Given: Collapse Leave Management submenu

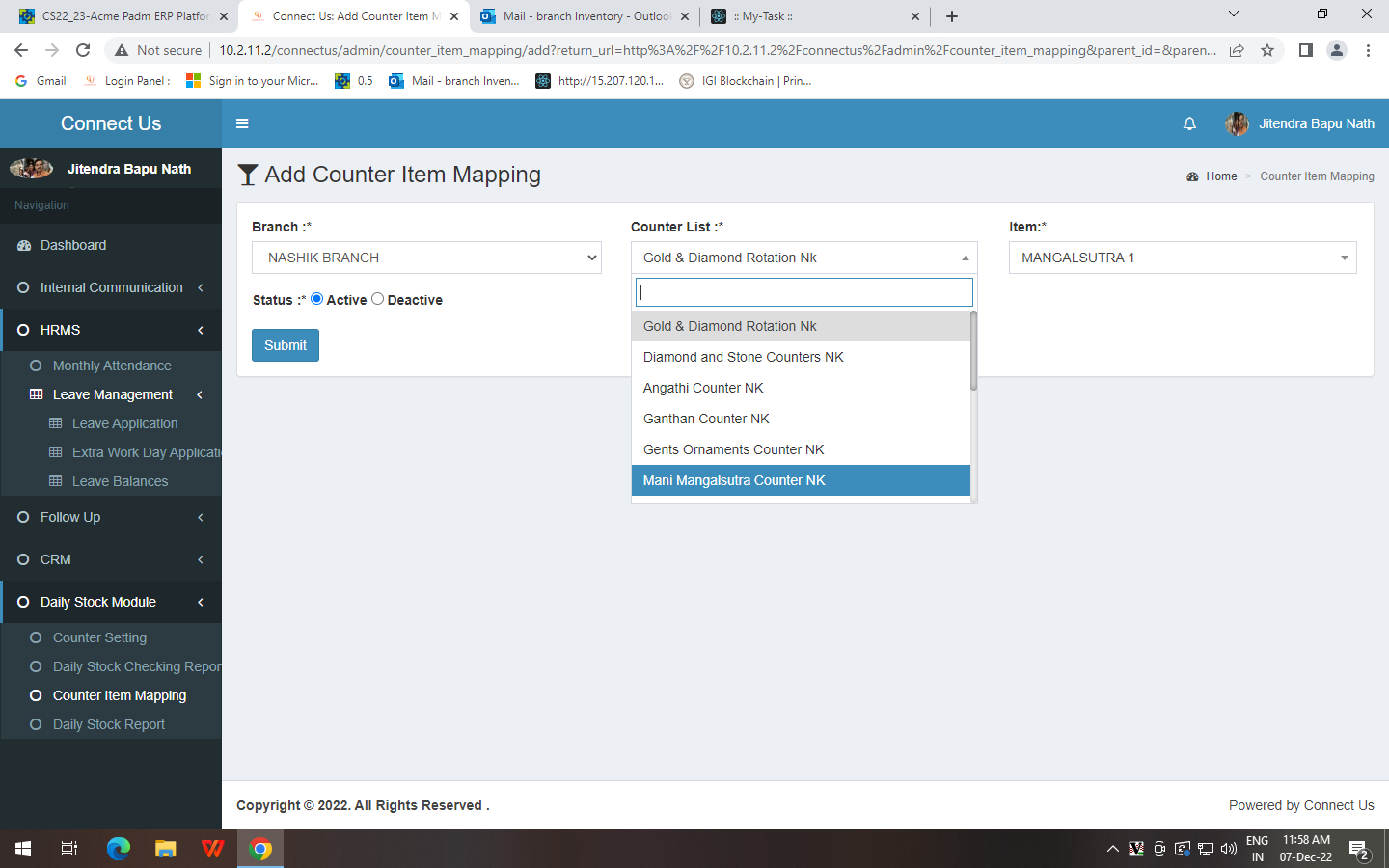Looking at the screenshot, I should [x=111, y=394].
